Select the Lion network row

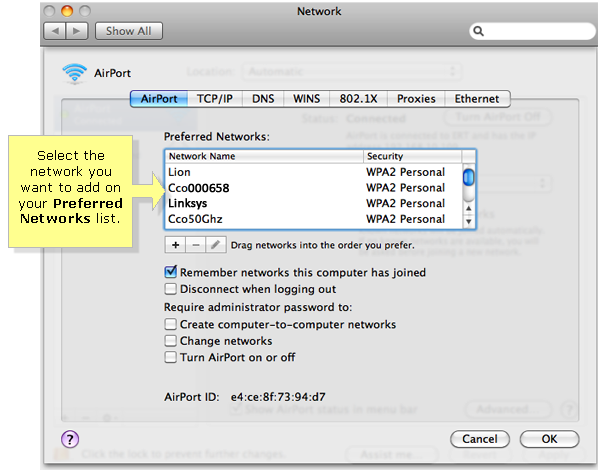pos(314,172)
